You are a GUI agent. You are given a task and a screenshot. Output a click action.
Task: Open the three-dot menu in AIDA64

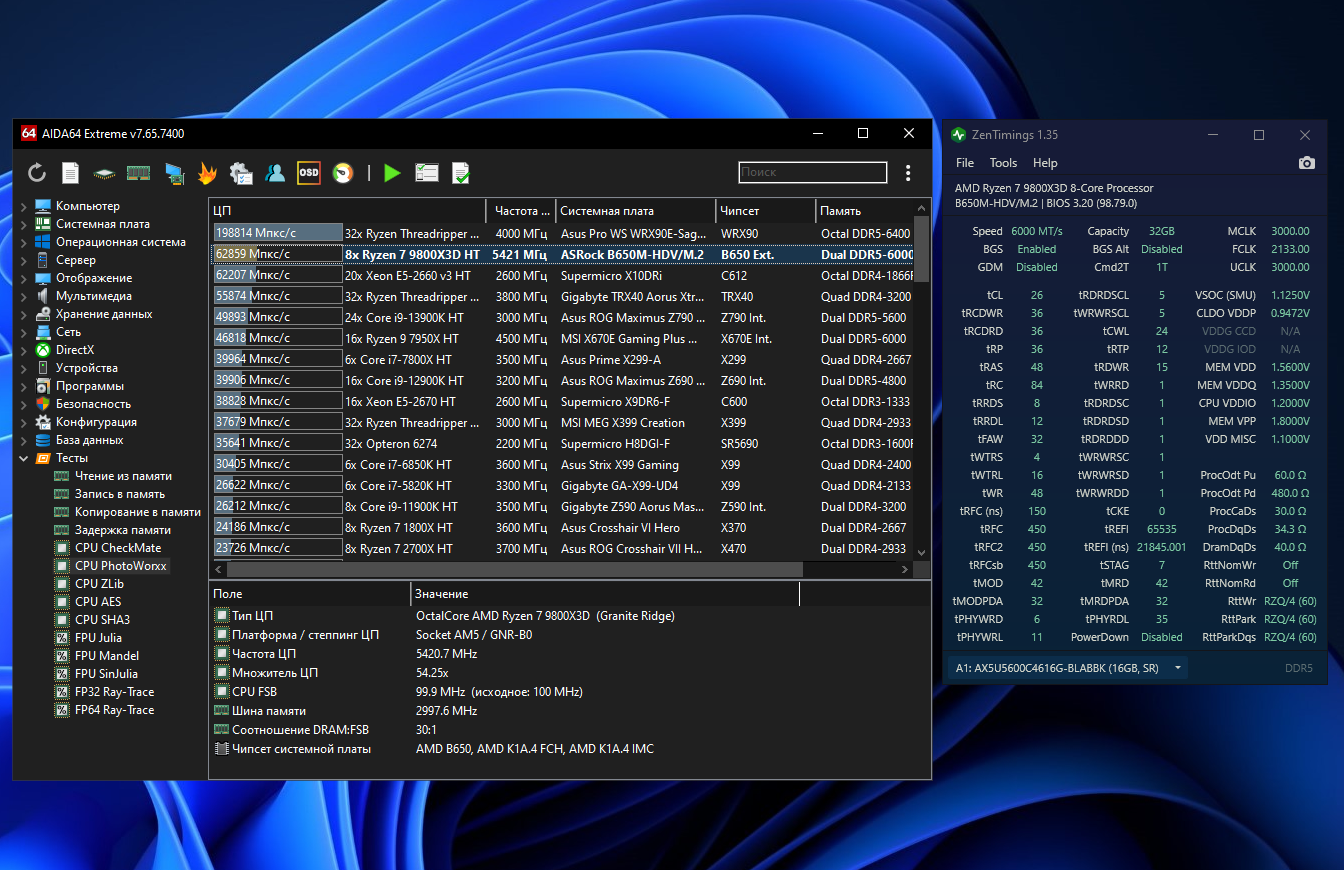tap(908, 173)
